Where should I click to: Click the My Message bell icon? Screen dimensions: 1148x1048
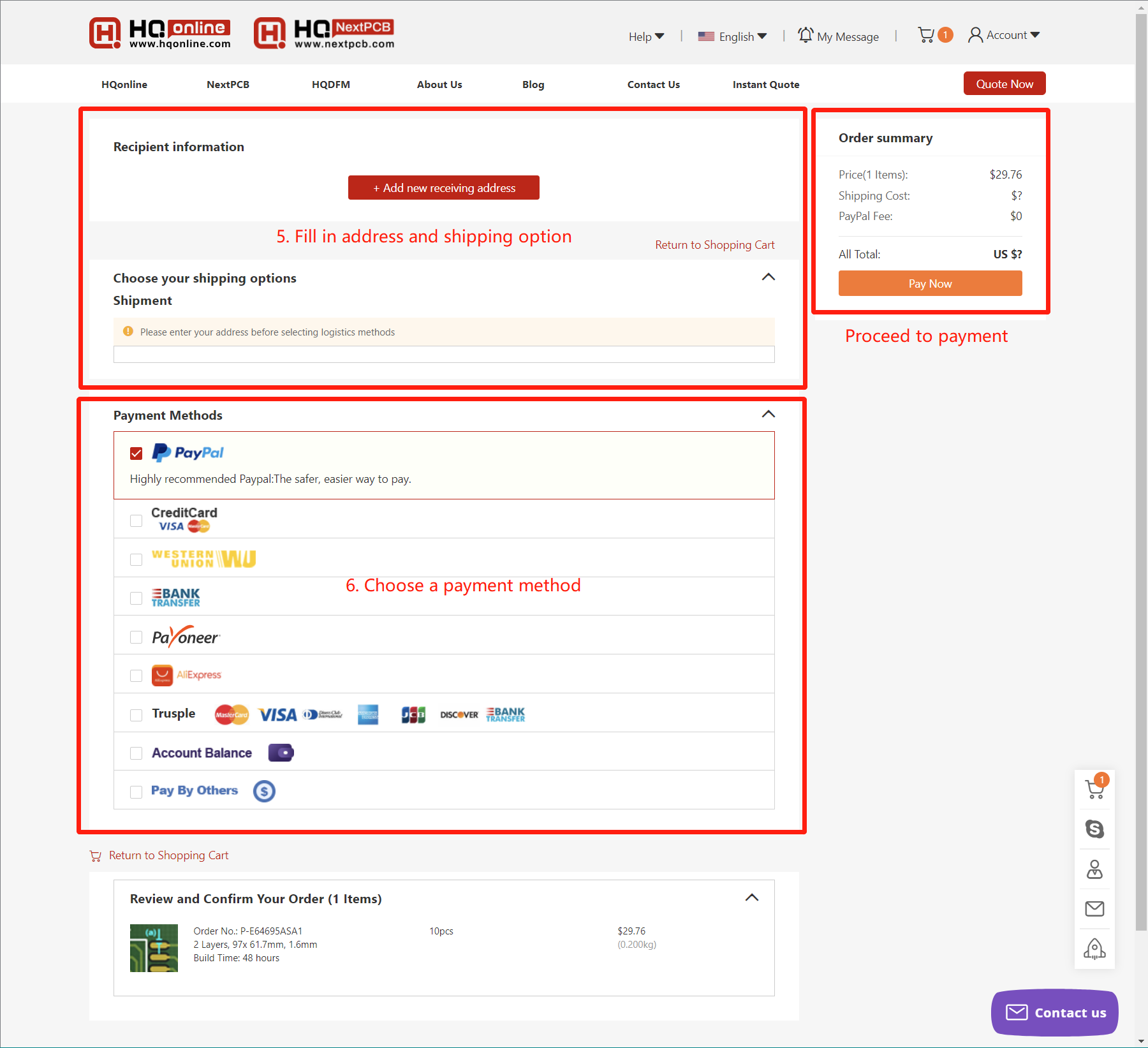(x=806, y=35)
